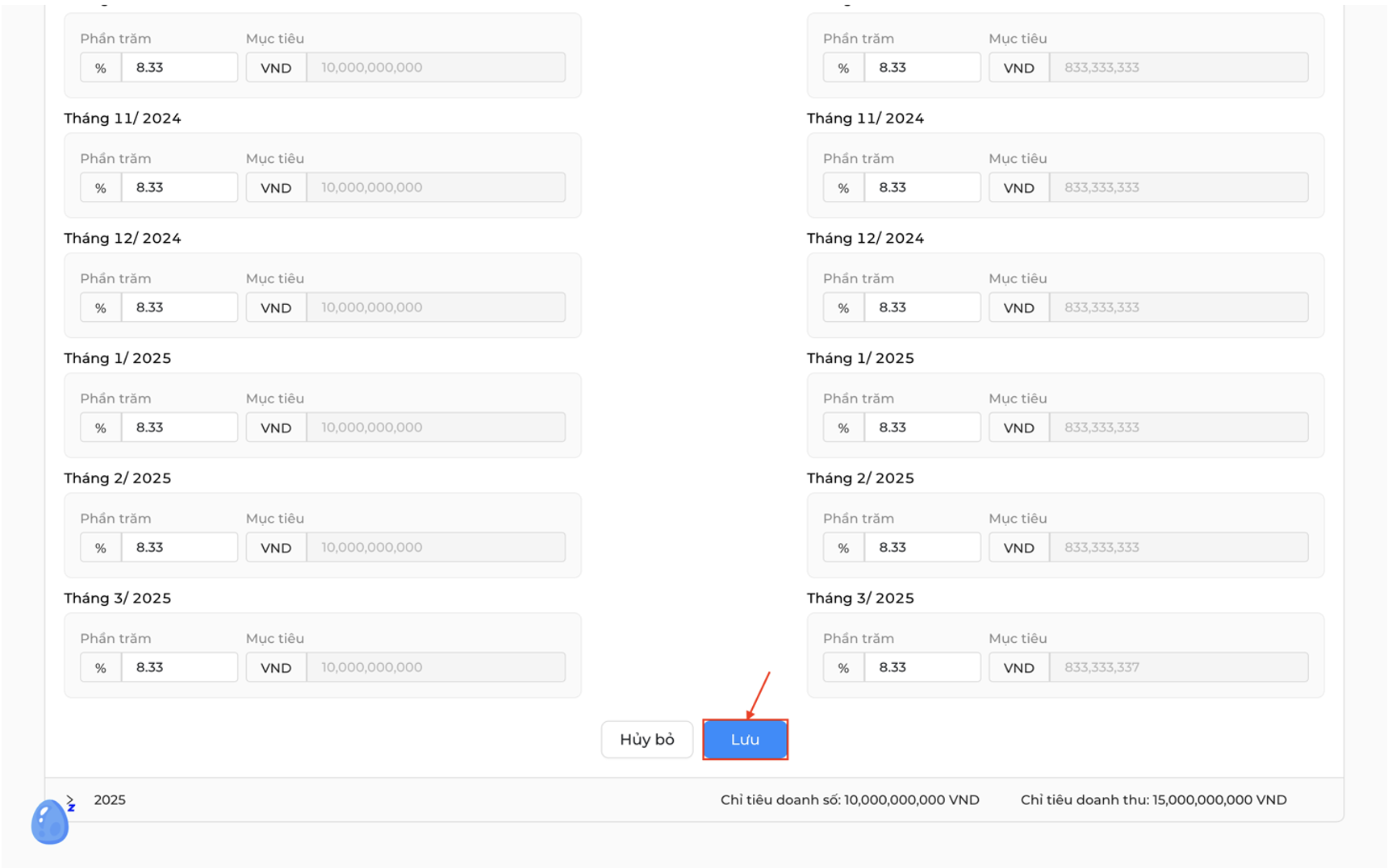The image size is (1388, 868).
Task: Focus the left Tháng 12/2024 percent field
Action: (x=179, y=307)
